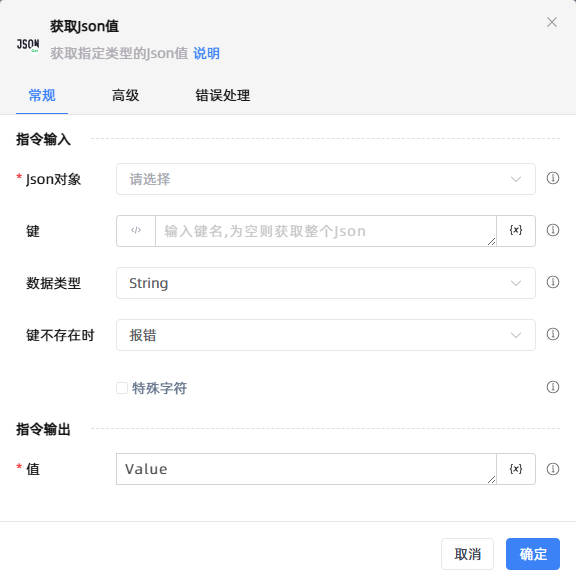
Task: Switch to the 常规 tab
Action: pos(42,96)
